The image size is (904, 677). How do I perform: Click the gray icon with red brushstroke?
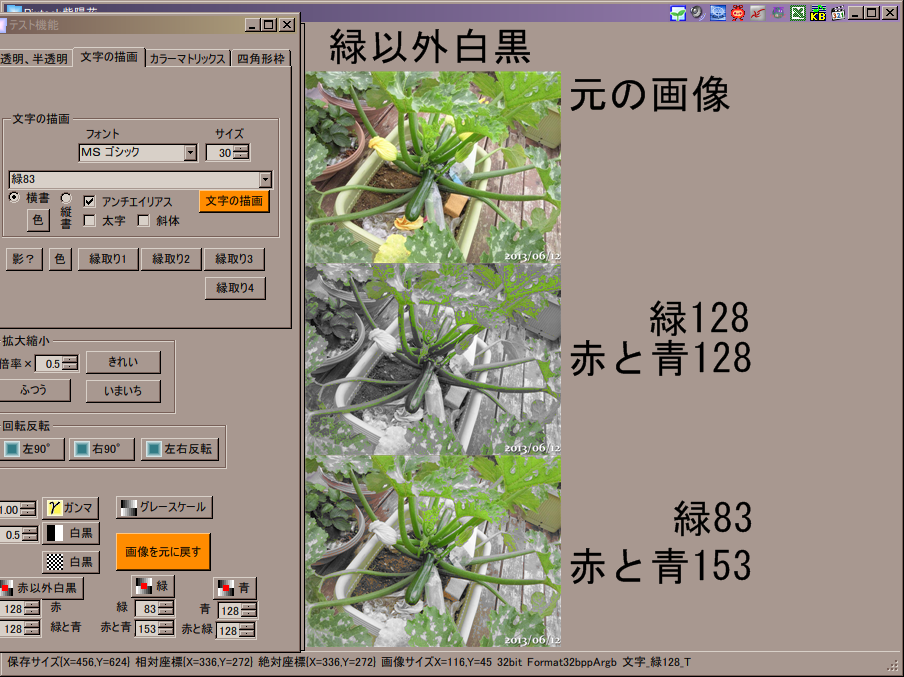(758, 13)
